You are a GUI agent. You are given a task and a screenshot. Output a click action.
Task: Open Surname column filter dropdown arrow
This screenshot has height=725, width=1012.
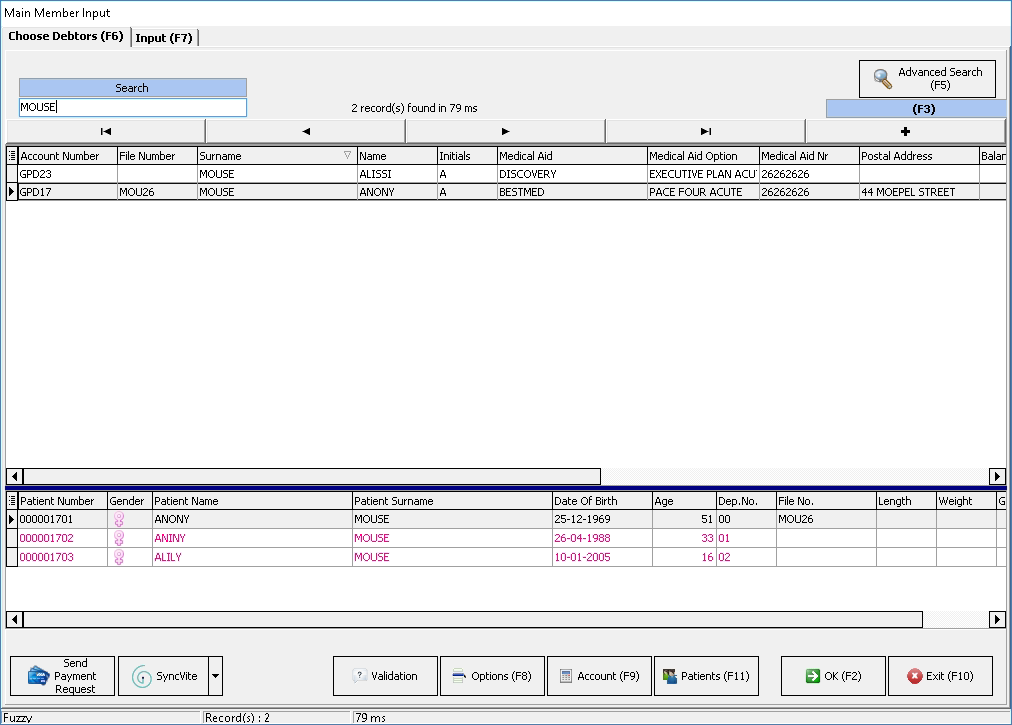(x=347, y=156)
